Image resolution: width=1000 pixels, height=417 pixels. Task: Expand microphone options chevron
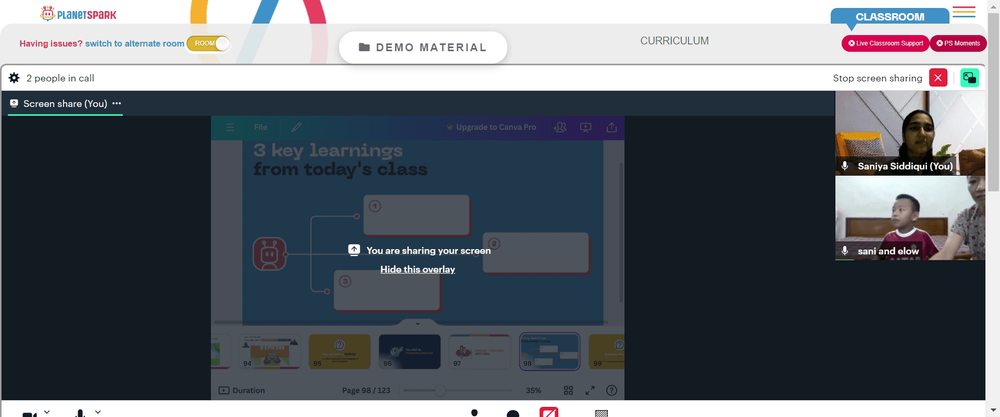pos(98,411)
